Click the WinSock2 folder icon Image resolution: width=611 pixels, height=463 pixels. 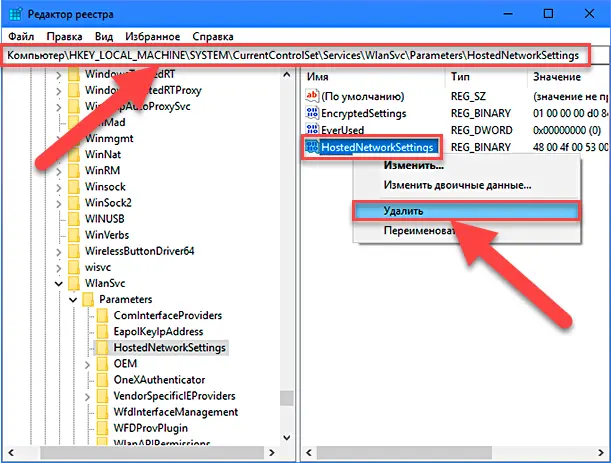click(74, 203)
